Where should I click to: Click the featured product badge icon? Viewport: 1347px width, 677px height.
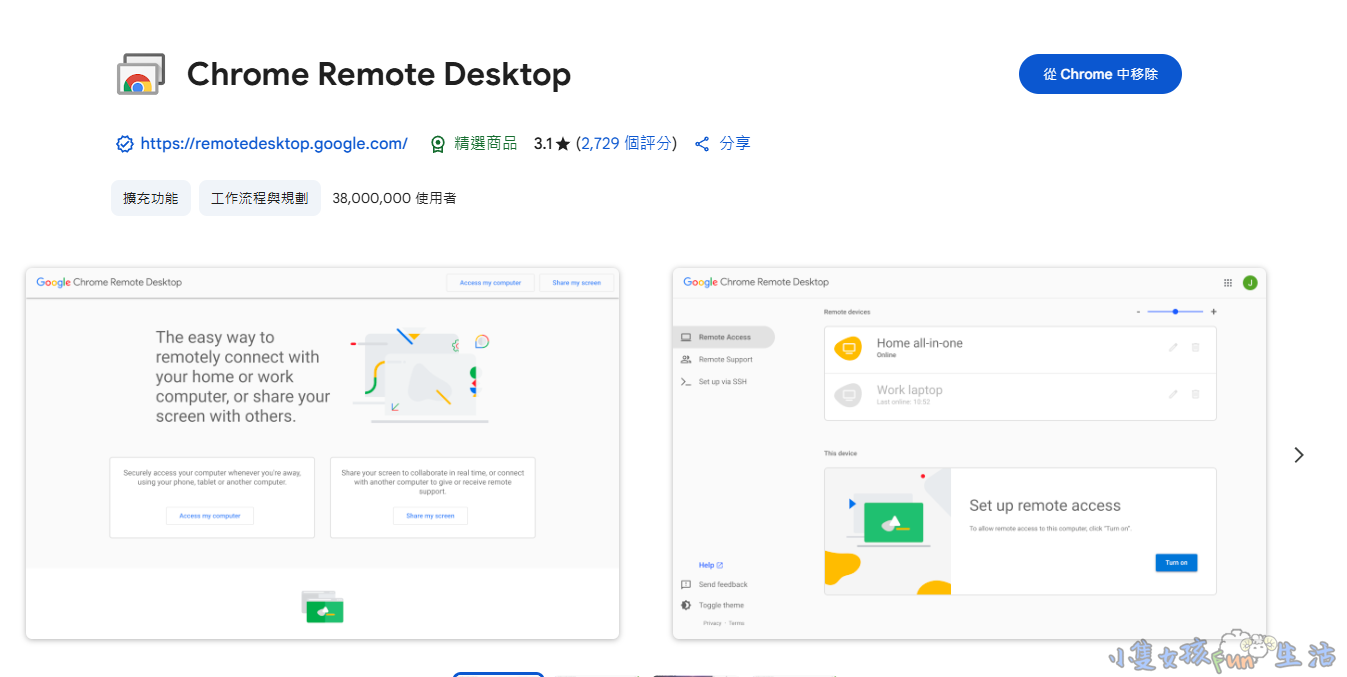click(x=438, y=144)
